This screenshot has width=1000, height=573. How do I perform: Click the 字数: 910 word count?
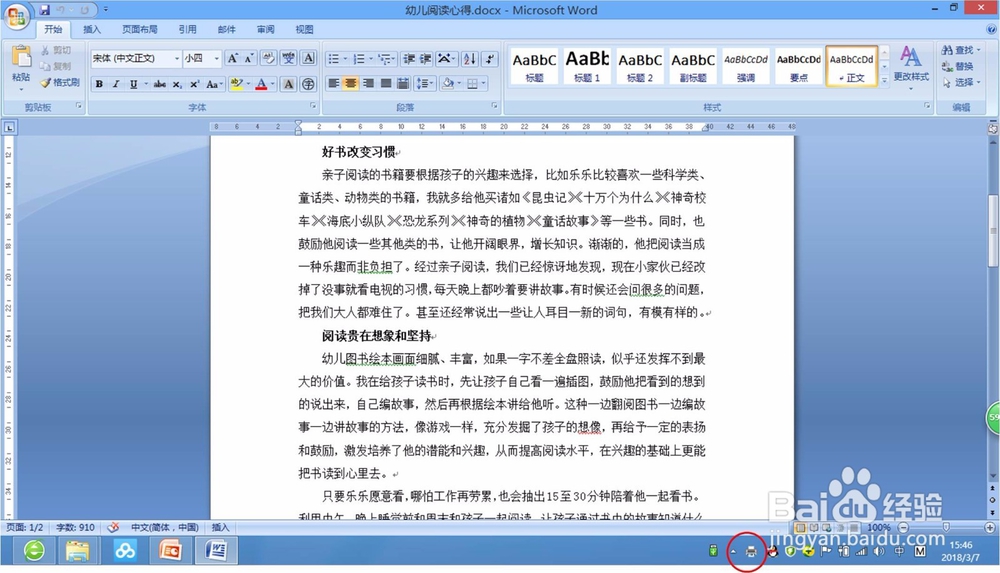coord(75,528)
